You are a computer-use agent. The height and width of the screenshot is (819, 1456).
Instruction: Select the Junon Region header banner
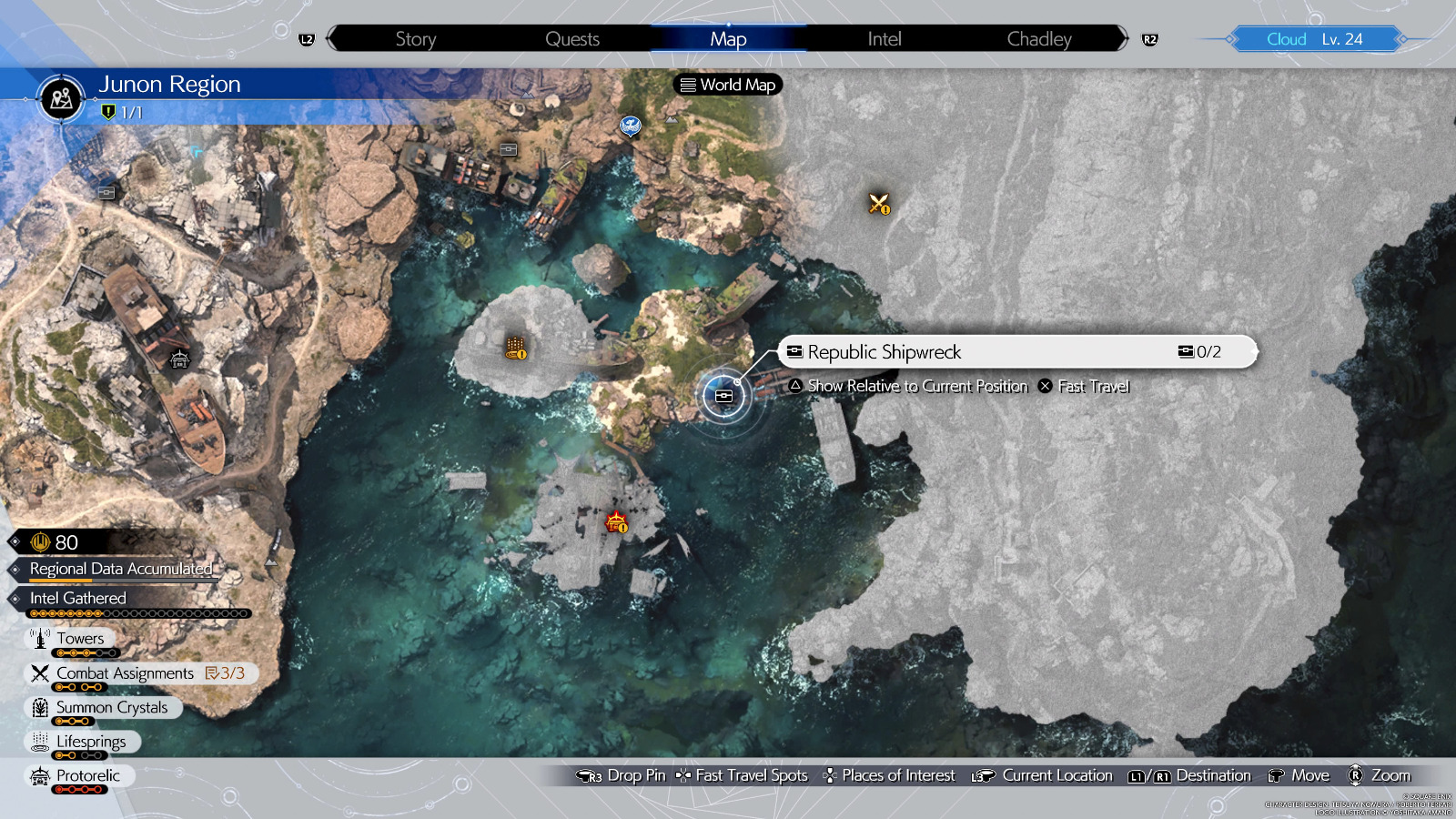pos(169,84)
